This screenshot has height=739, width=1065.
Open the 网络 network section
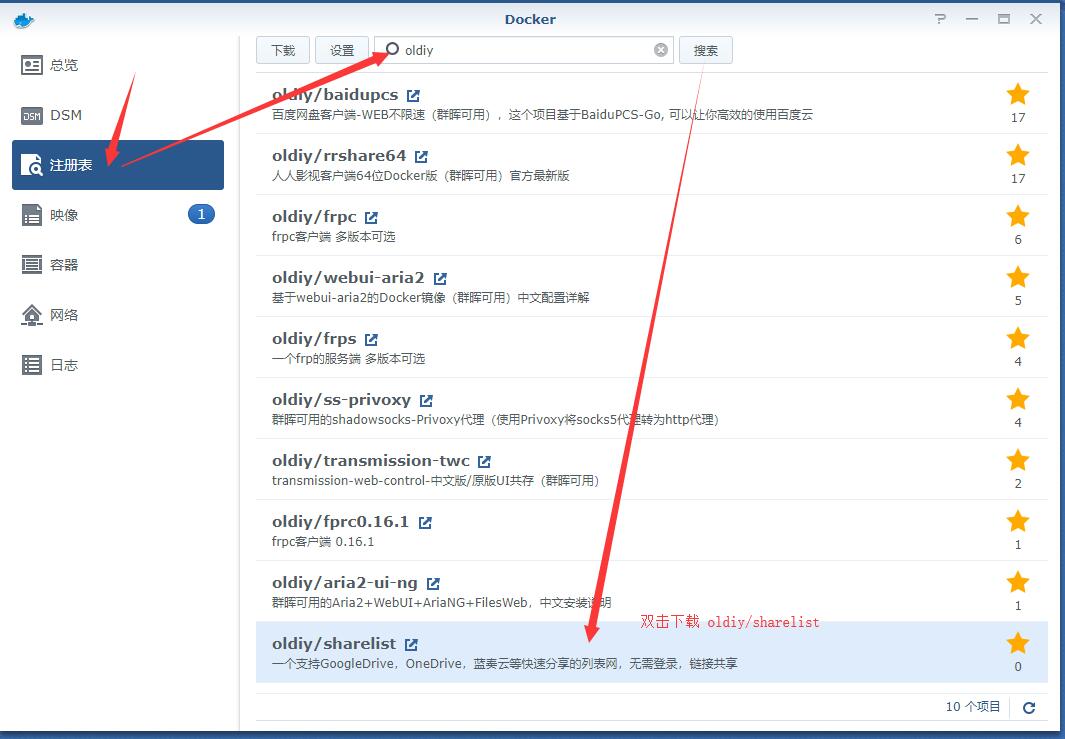(x=118, y=315)
